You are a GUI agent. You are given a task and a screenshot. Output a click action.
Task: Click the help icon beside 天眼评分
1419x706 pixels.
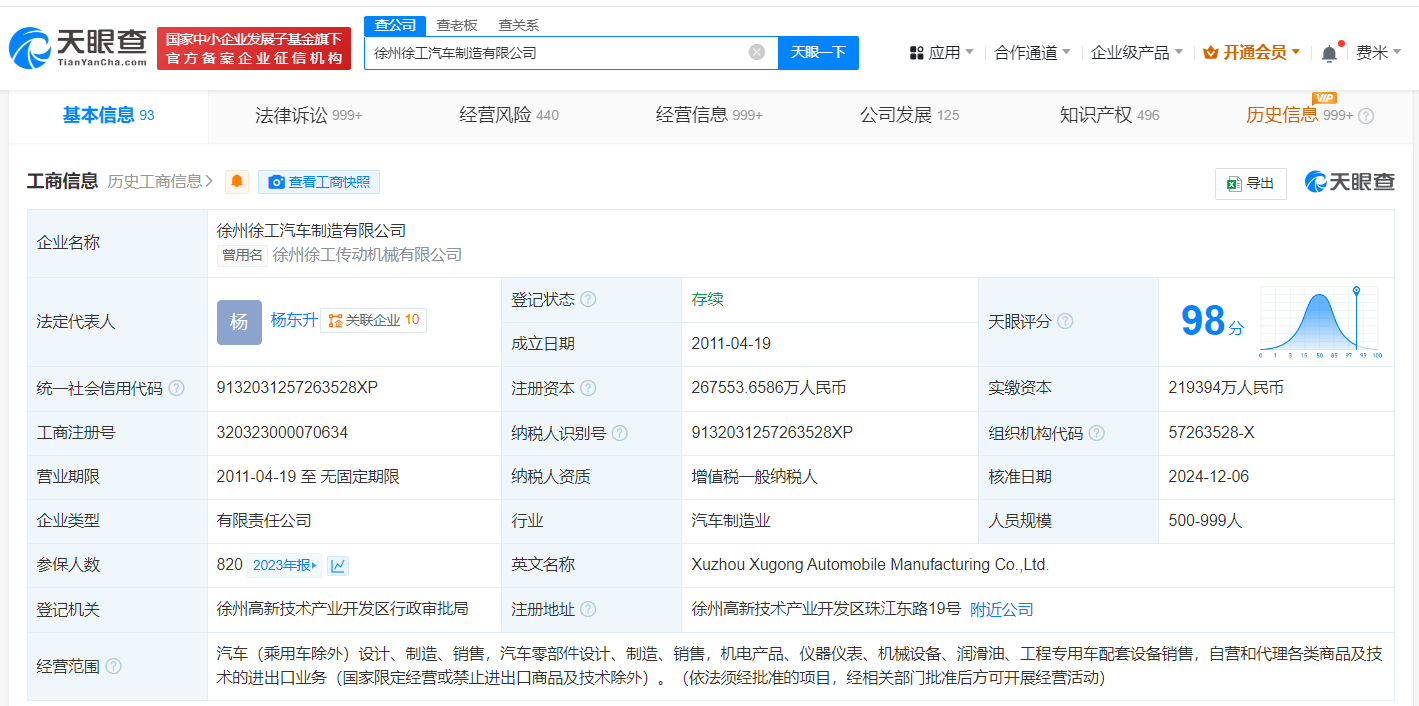(1065, 322)
